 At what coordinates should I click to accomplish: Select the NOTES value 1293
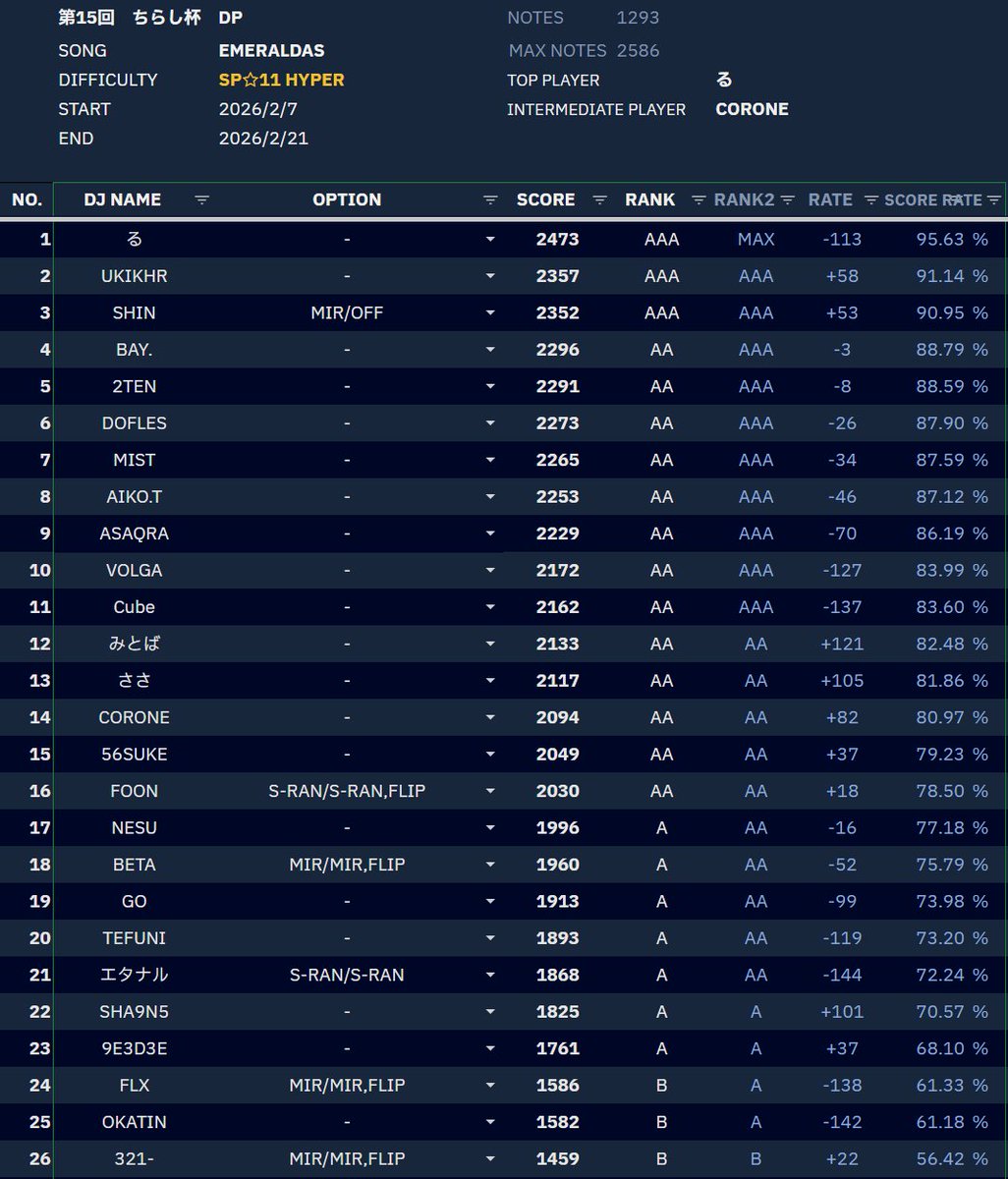pyautogui.click(x=639, y=18)
